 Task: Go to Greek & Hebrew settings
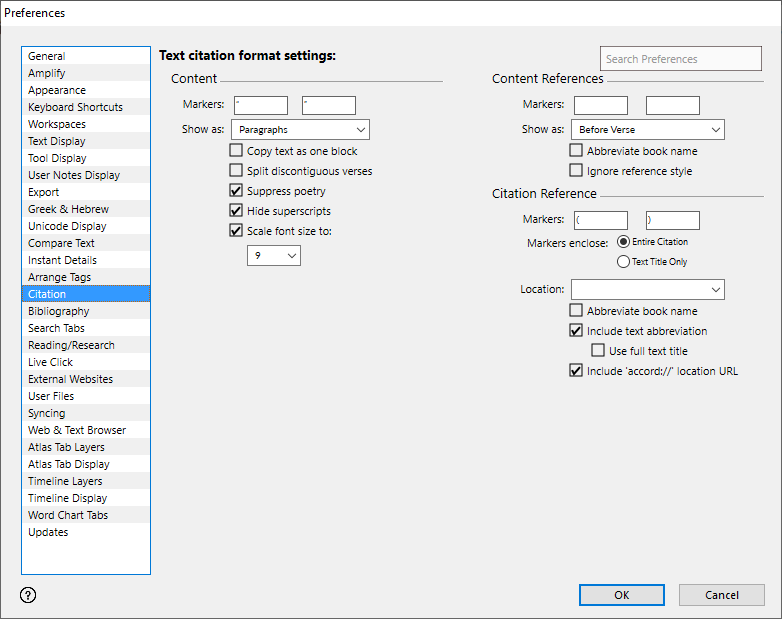point(68,209)
